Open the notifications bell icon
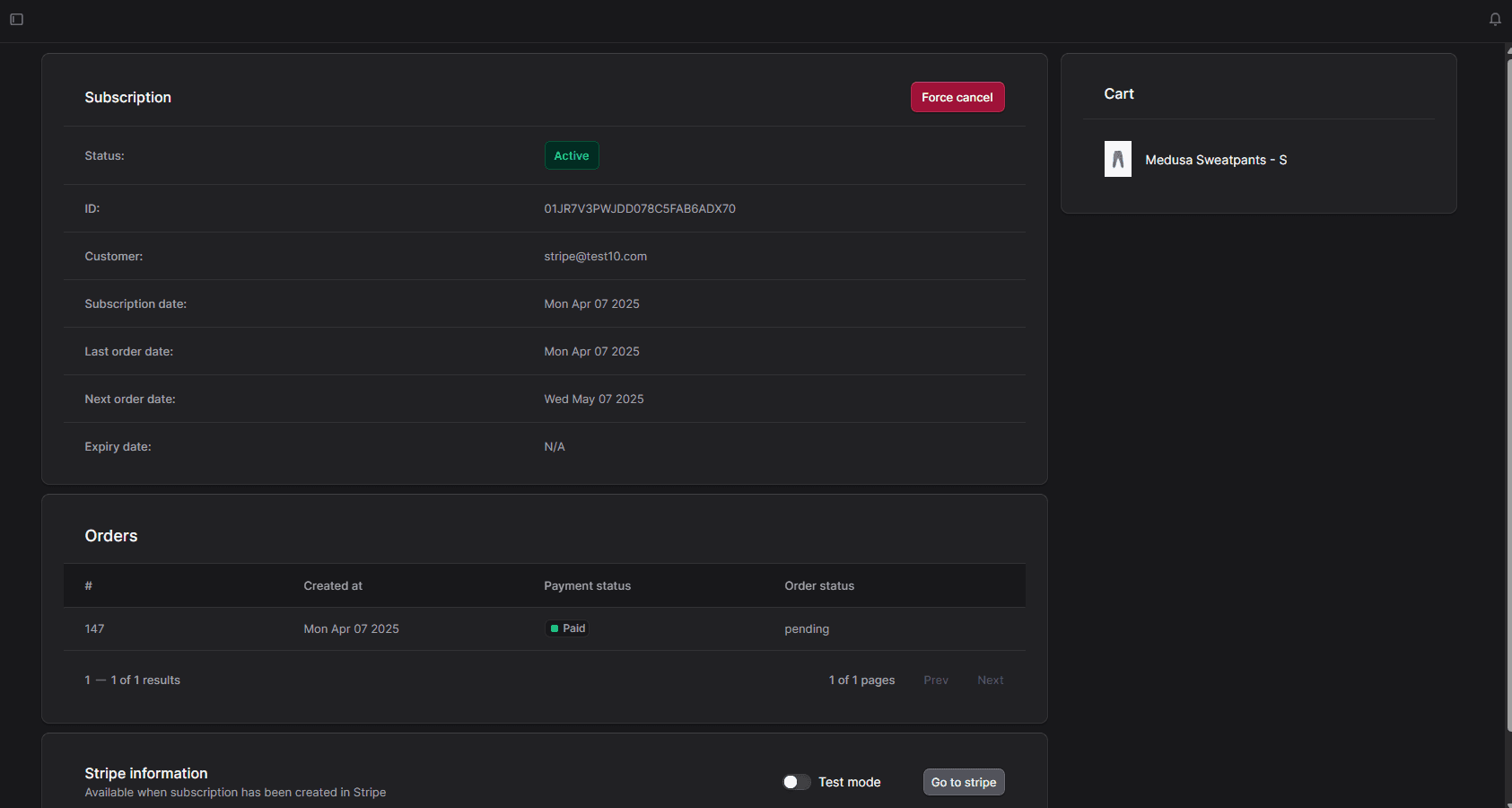Image resolution: width=1512 pixels, height=808 pixels. (x=1495, y=18)
